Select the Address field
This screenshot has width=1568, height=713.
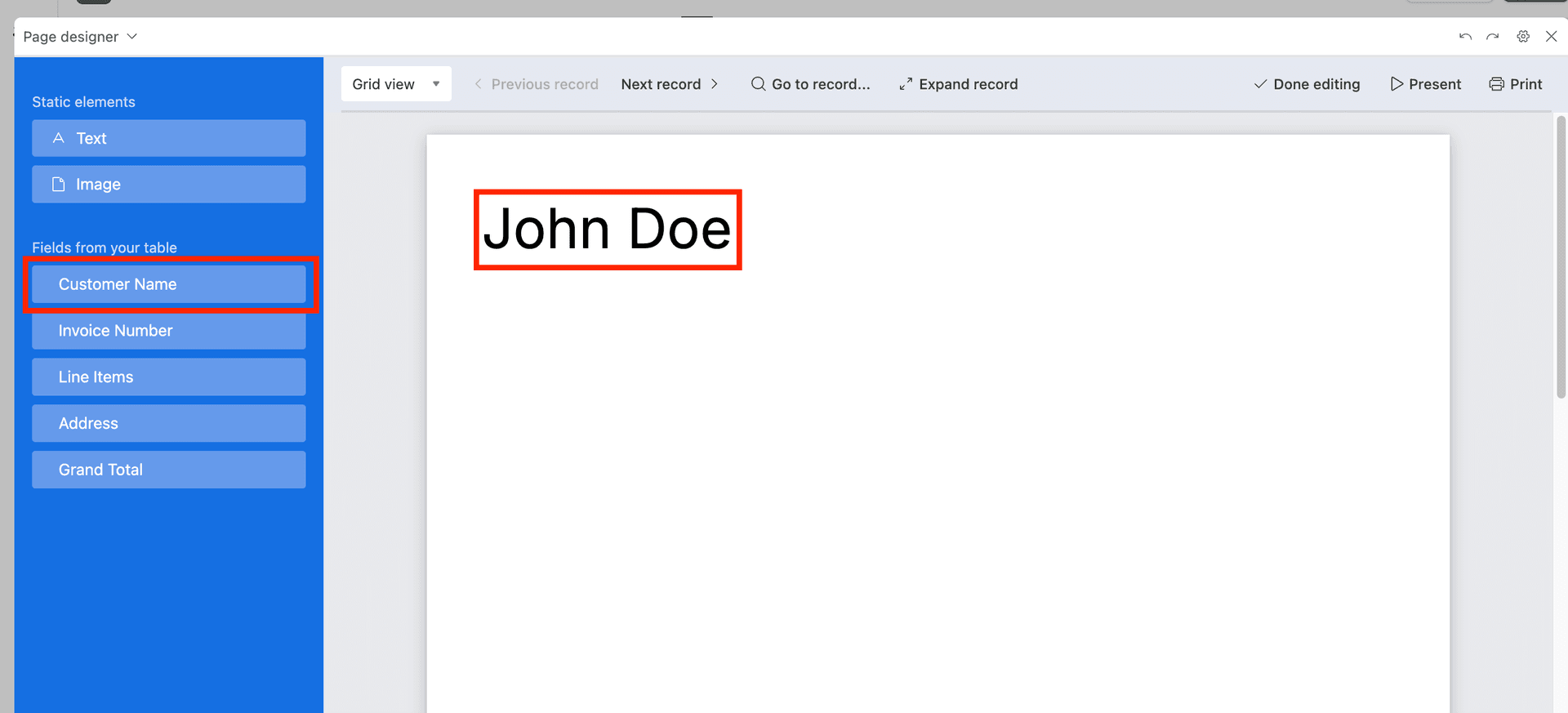(169, 423)
